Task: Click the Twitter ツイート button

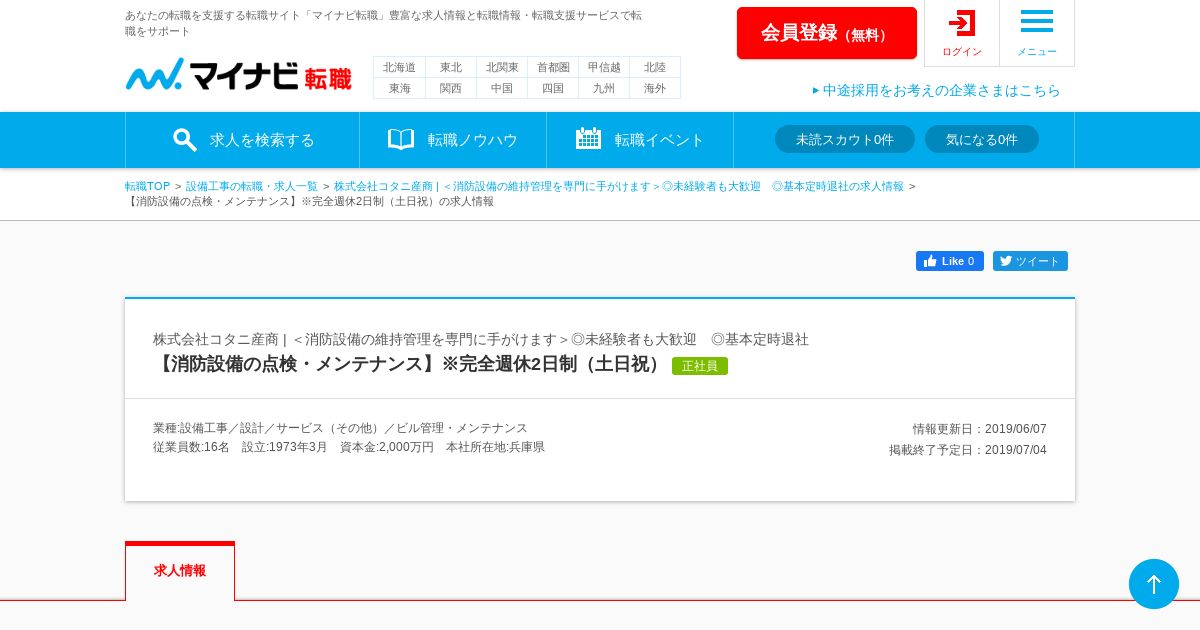Action: pos(1030,261)
